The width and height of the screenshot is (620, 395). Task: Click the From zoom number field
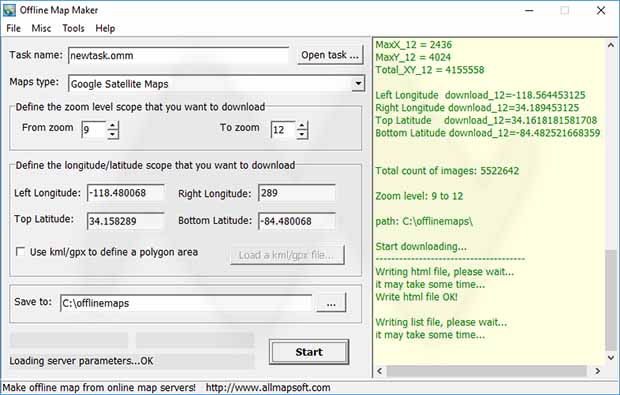(94, 130)
